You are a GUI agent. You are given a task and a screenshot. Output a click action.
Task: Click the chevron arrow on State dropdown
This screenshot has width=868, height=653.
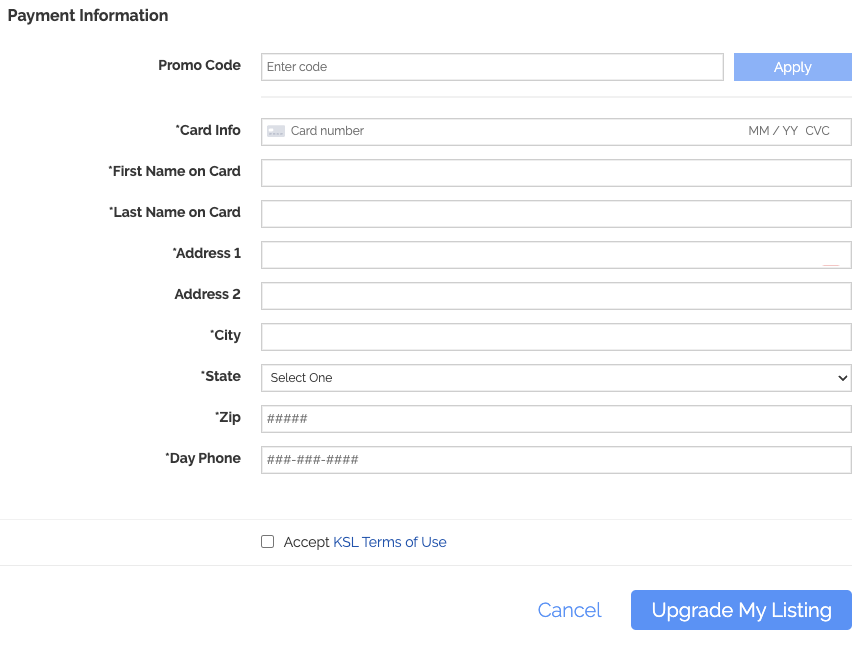pyautogui.click(x=843, y=378)
